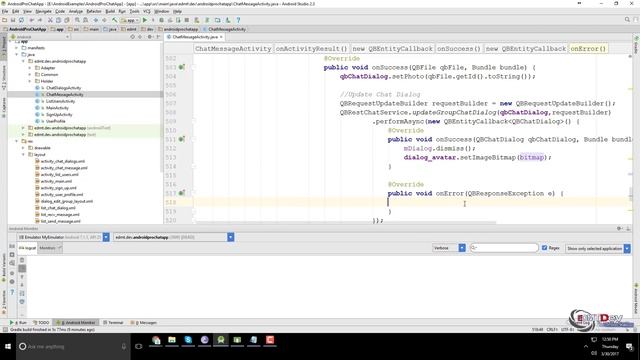Click the Project panel gear settings icon
Viewport: 640px width, 360px height.
click(x=150, y=37)
